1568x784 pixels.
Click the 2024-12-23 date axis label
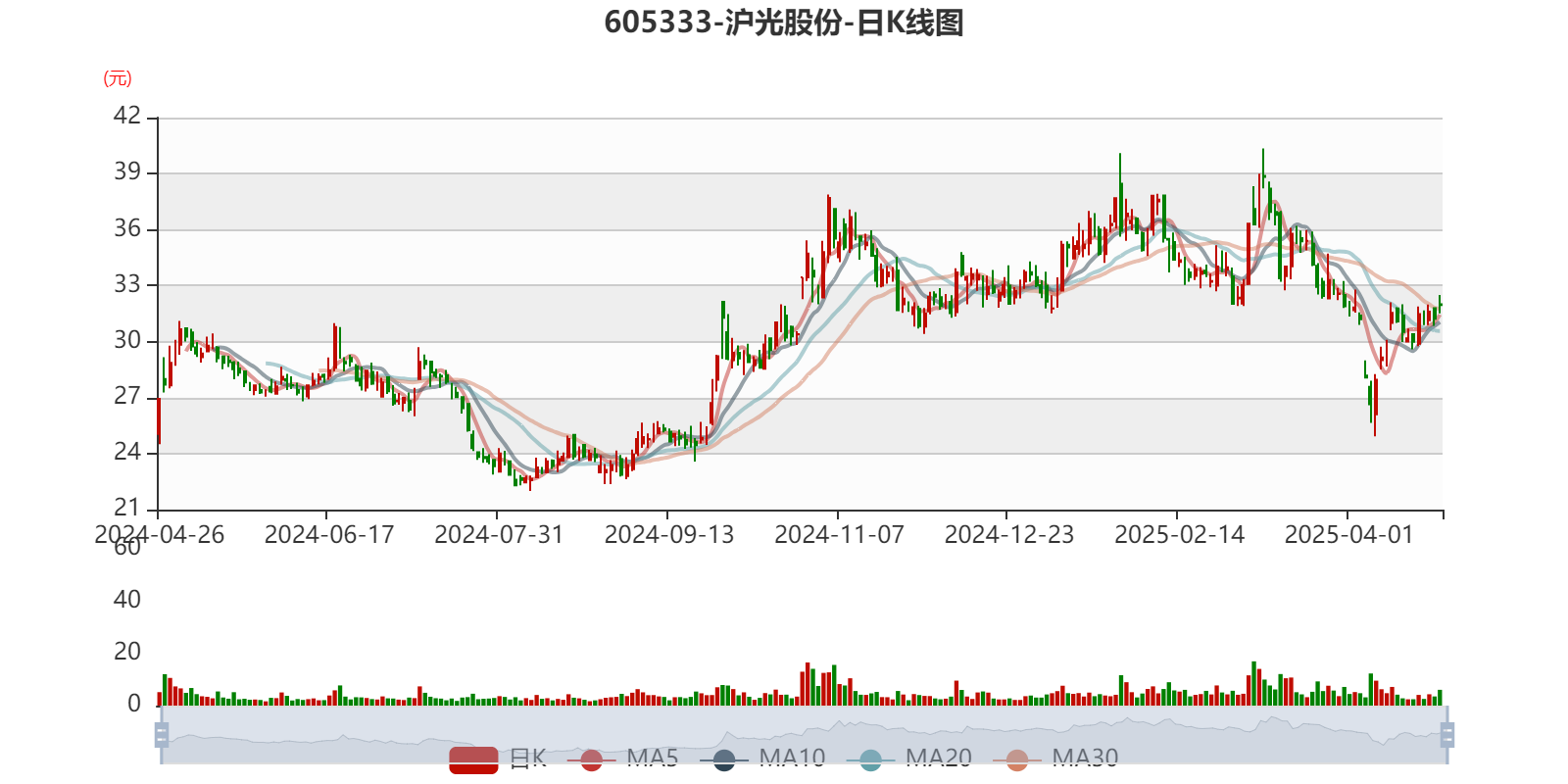[1009, 535]
